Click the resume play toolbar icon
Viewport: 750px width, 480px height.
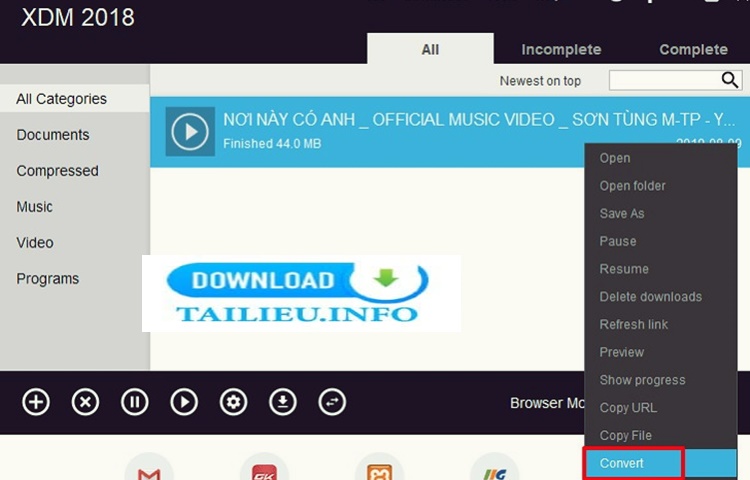point(184,402)
